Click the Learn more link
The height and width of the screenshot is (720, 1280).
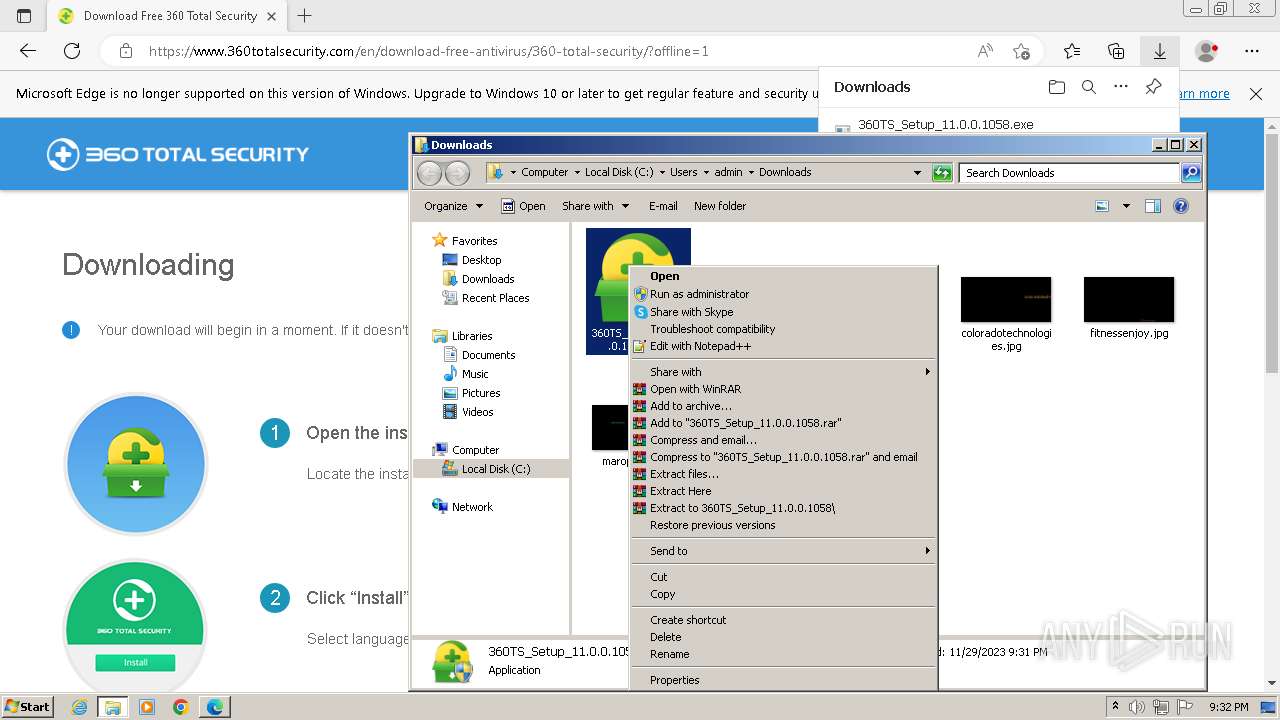point(1204,94)
